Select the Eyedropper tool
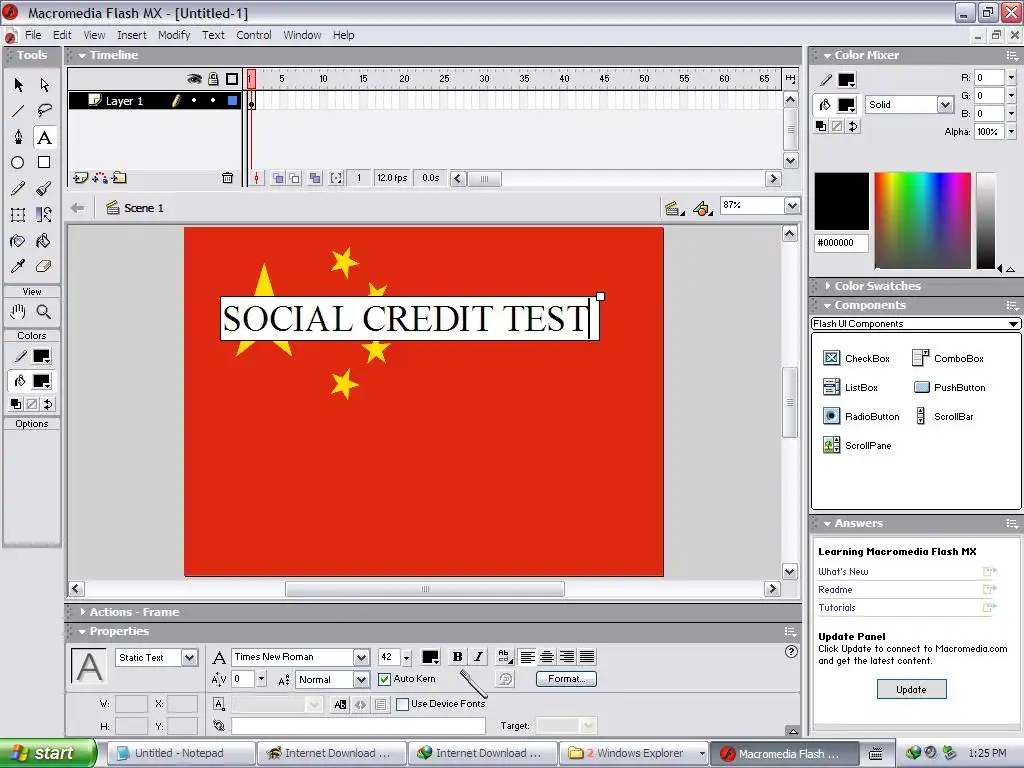 point(18,266)
